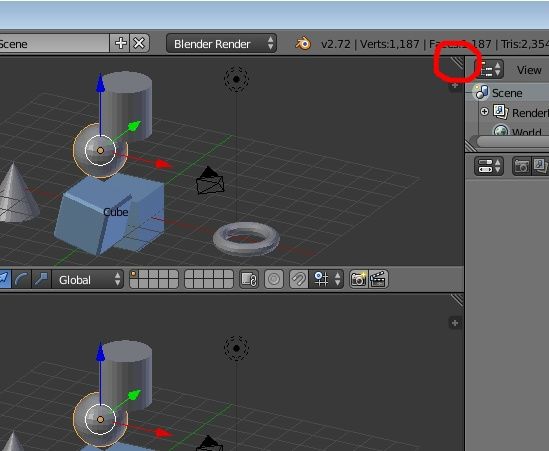Click the outliner horizontal scrollbar

(513, 142)
